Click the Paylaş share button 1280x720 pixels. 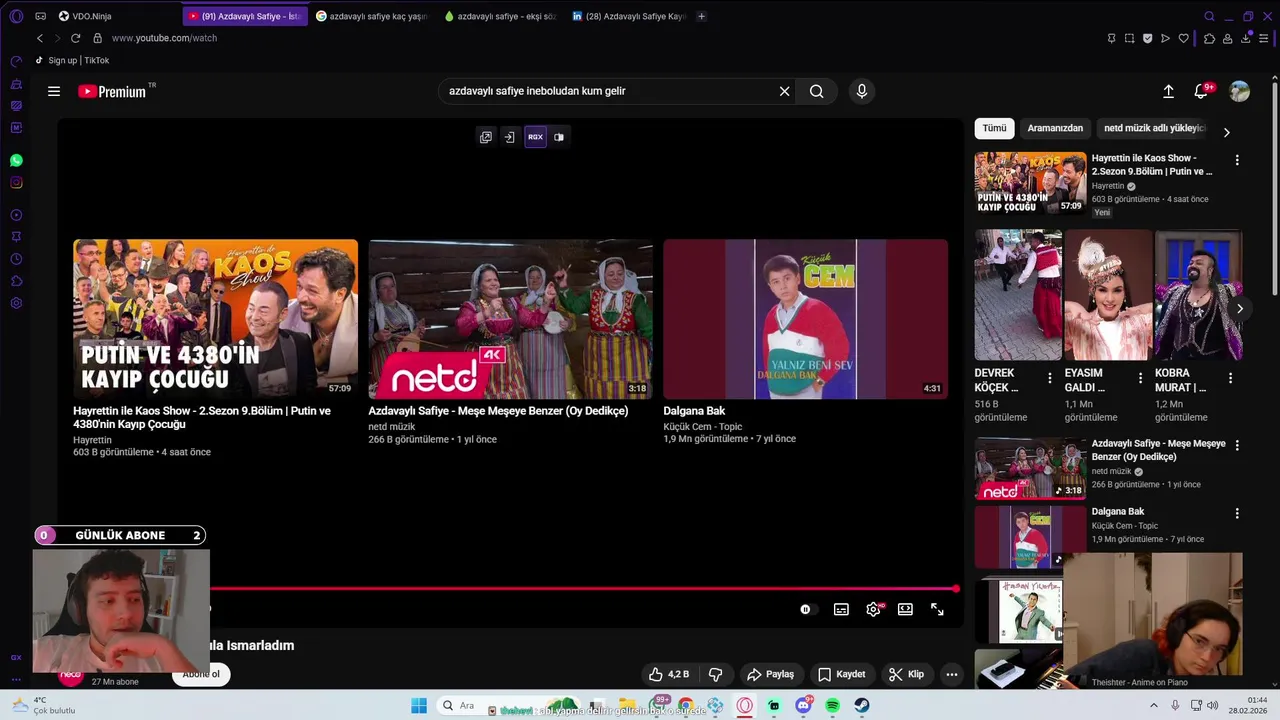770,674
